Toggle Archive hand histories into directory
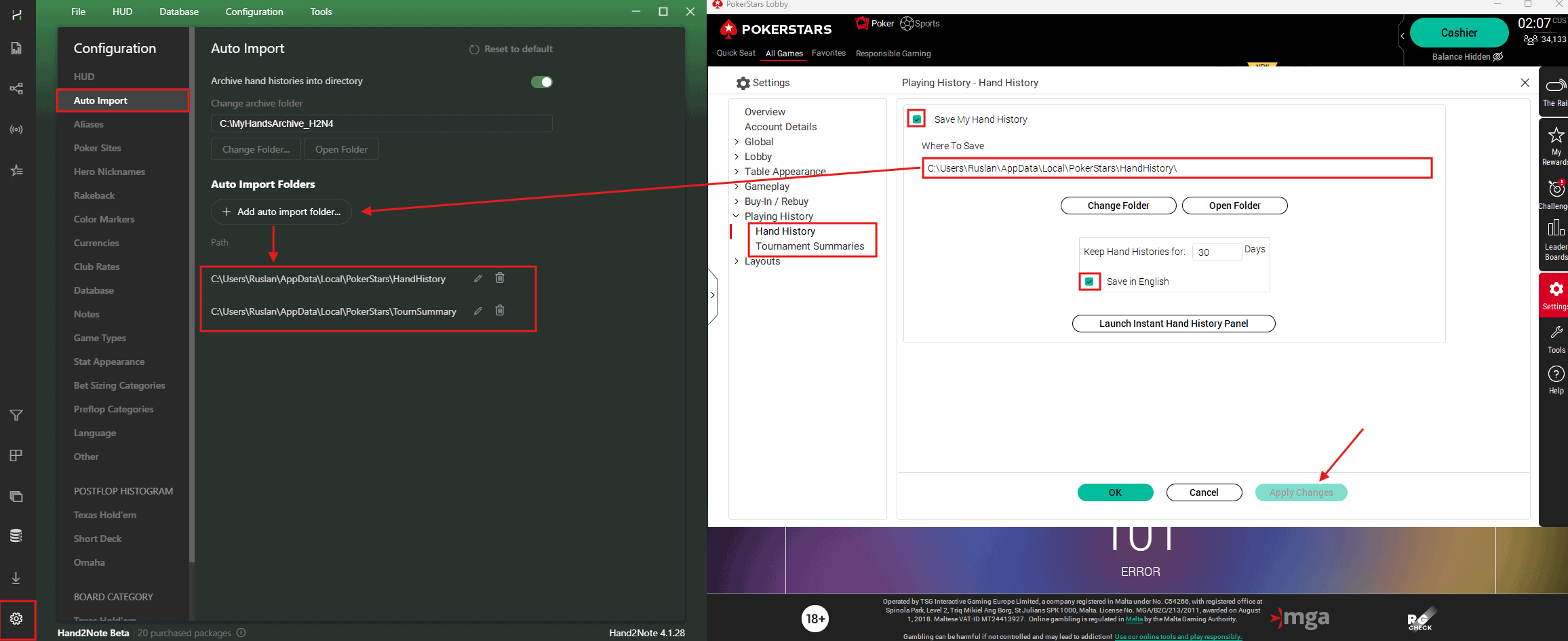Image resolution: width=1568 pixels, height=641 pixels. 541,81
